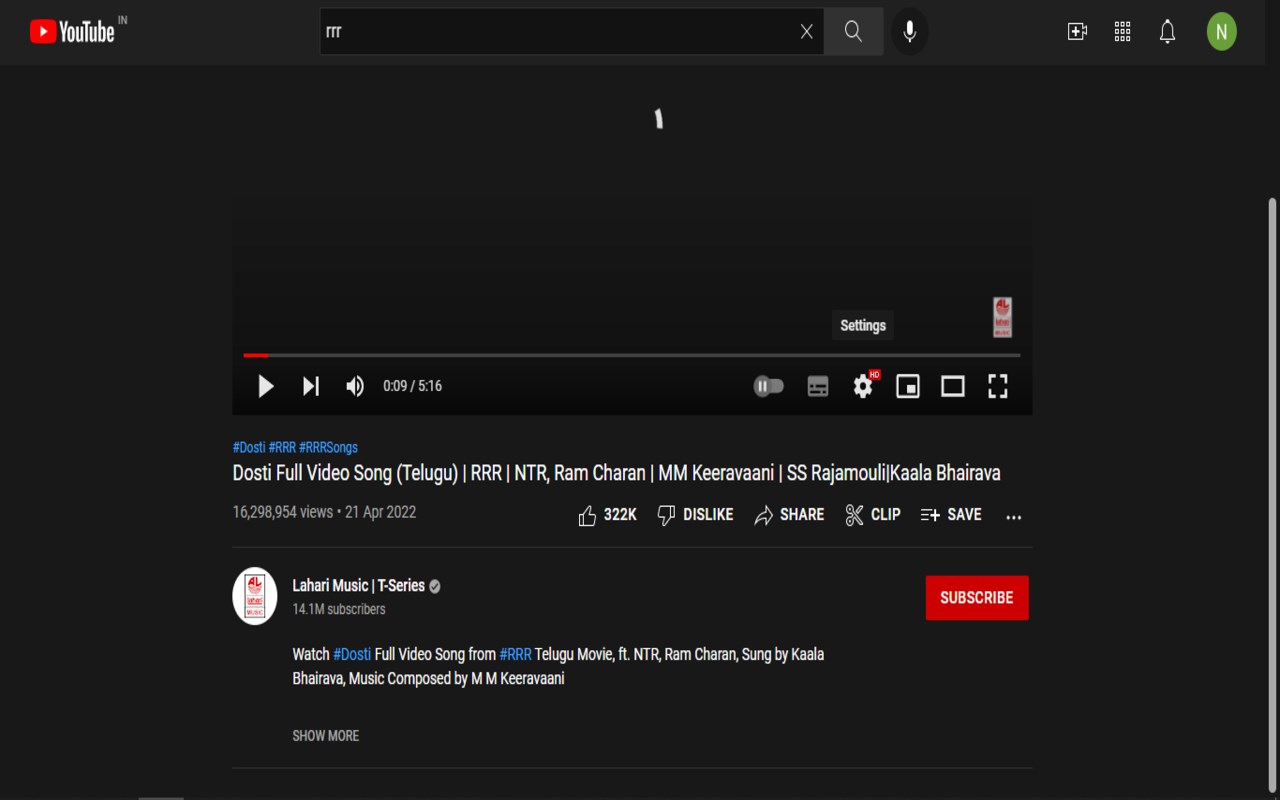Seek on the video progress bar

(632, 355)
